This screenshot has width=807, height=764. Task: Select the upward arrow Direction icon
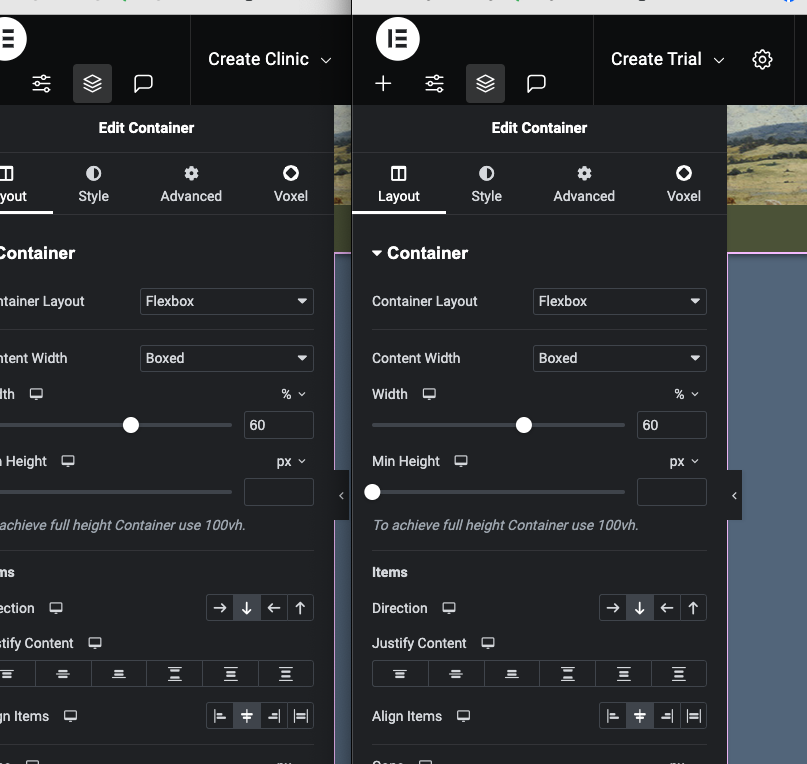[x=694, y=607]
